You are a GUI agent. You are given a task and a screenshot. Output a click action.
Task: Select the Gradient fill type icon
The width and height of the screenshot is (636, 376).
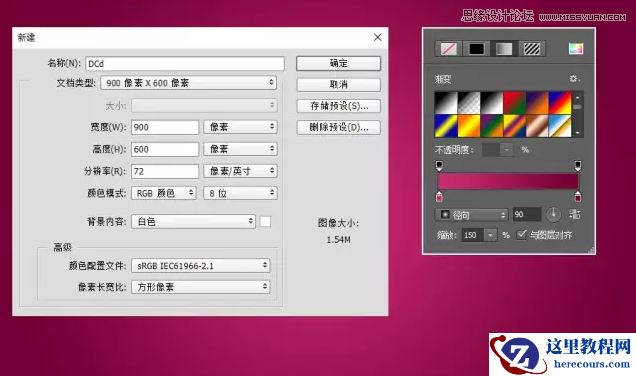[x=504, y=49]
